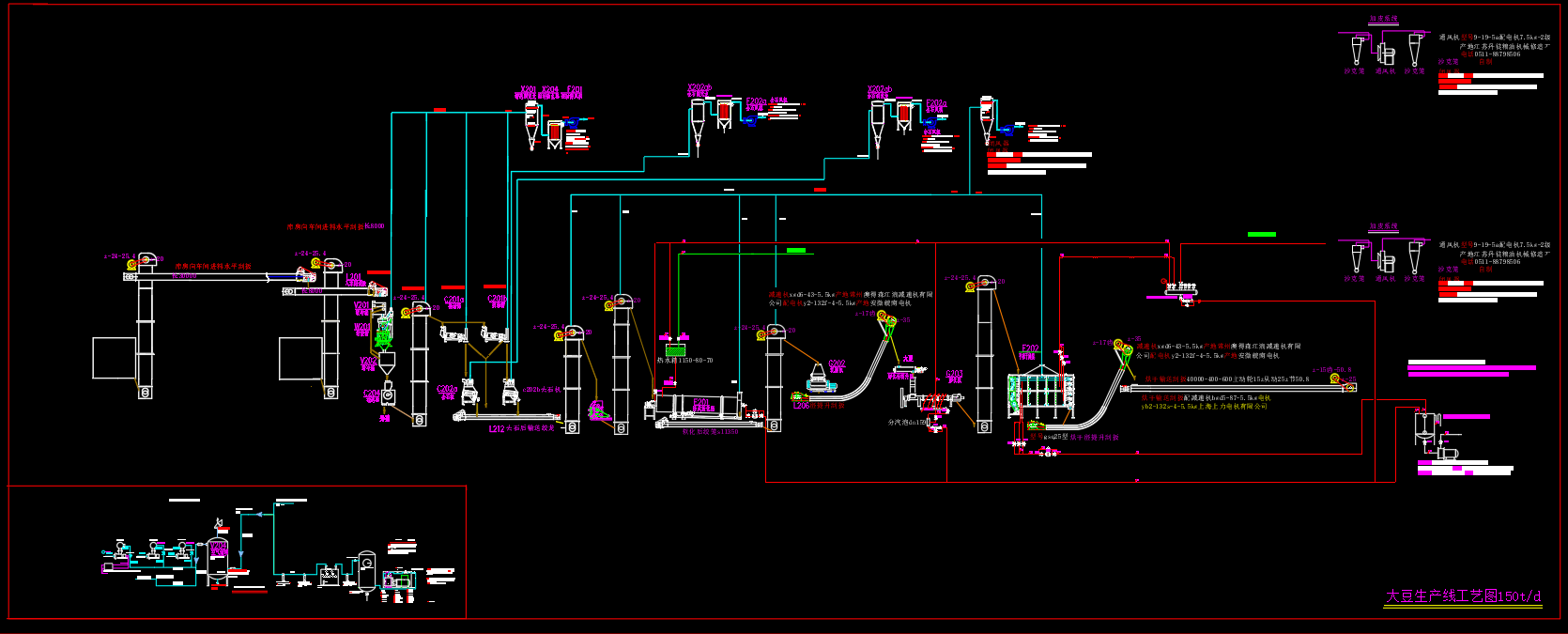Screen dimensions: 1568x634
Task: Click the green hot water tank symbol
Action: [675, 349]
